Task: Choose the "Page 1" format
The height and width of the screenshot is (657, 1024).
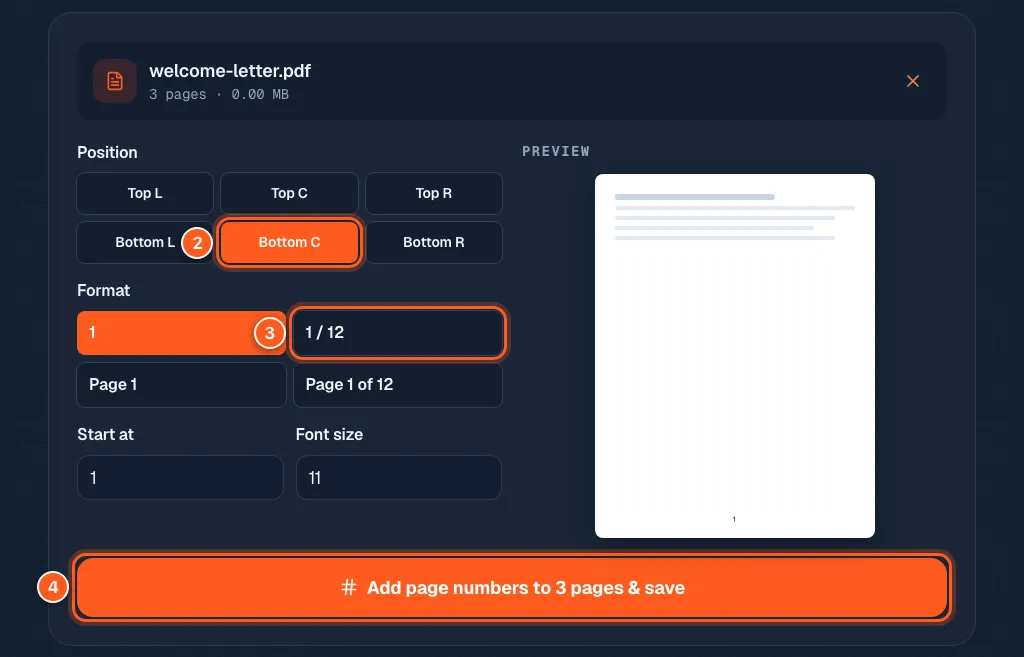Action: pos(182,385)
